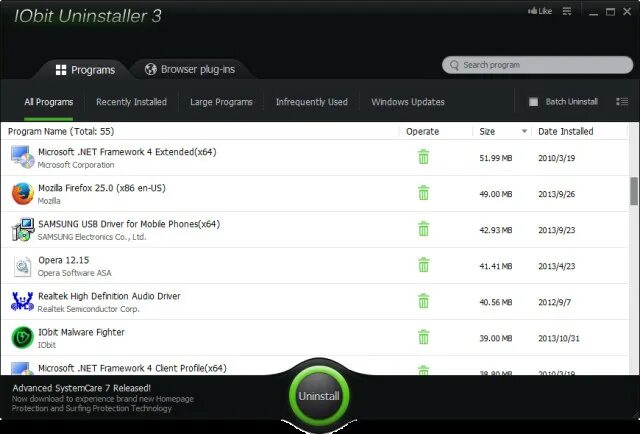
Task: Select Realtek High Definition Audio Driver name
Action: coord(109,296)
